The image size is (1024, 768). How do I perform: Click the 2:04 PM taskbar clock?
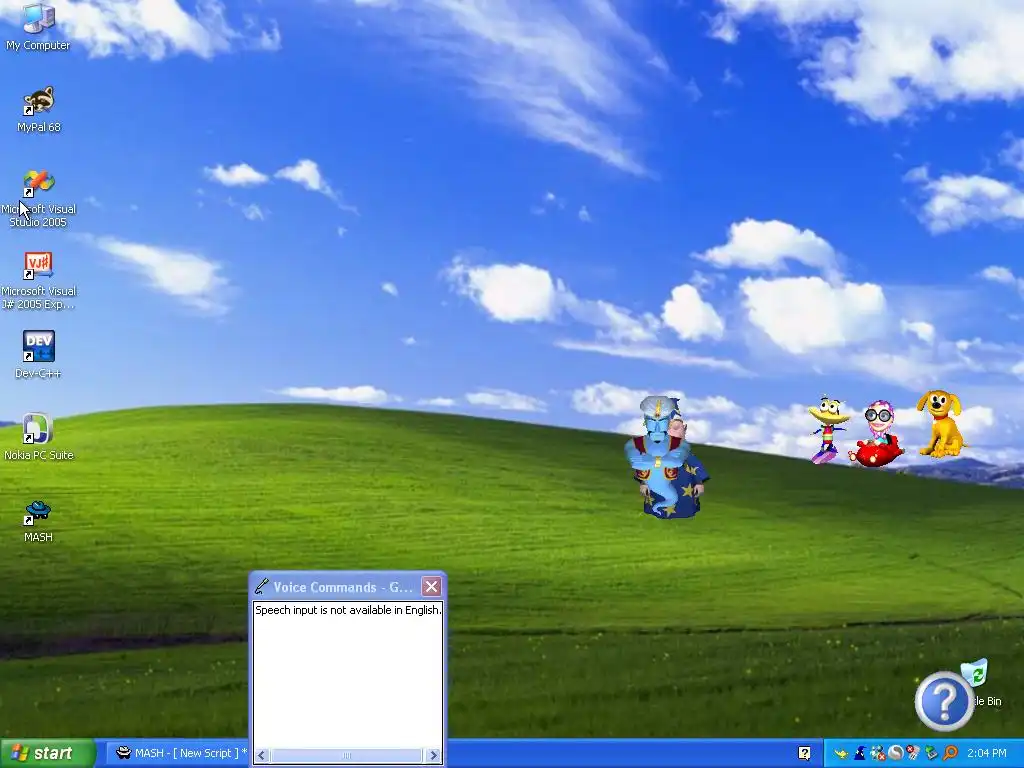point(987,753)
